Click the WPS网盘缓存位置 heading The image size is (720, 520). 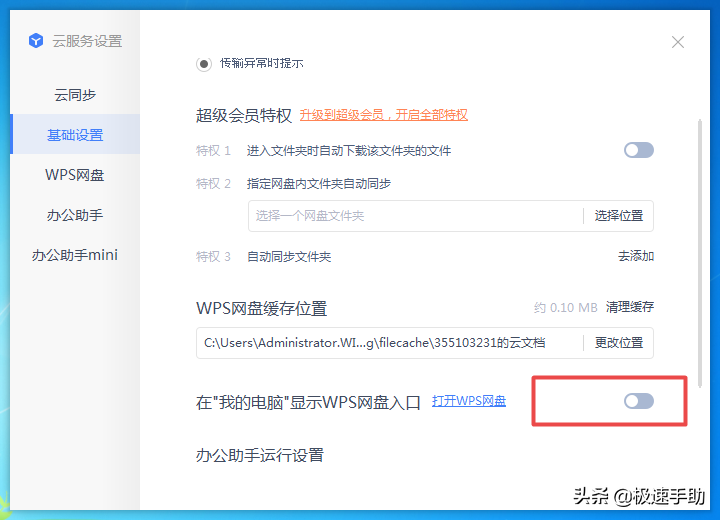click(x=261, y=308)
